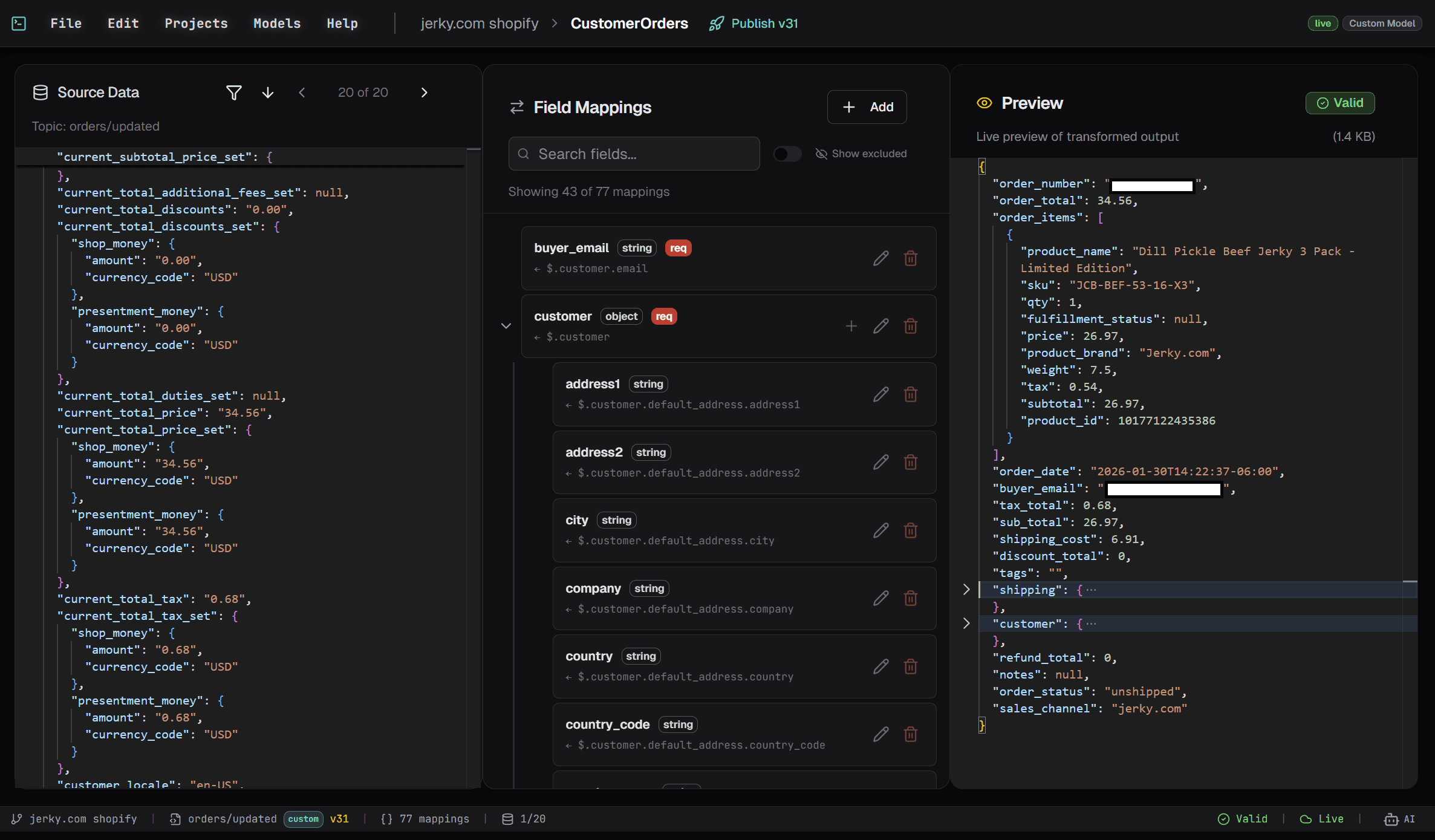Click the filter icon in Source Data
This screenshot has height=840, width=1435.
pyautogui.click(x=233, y=93)
